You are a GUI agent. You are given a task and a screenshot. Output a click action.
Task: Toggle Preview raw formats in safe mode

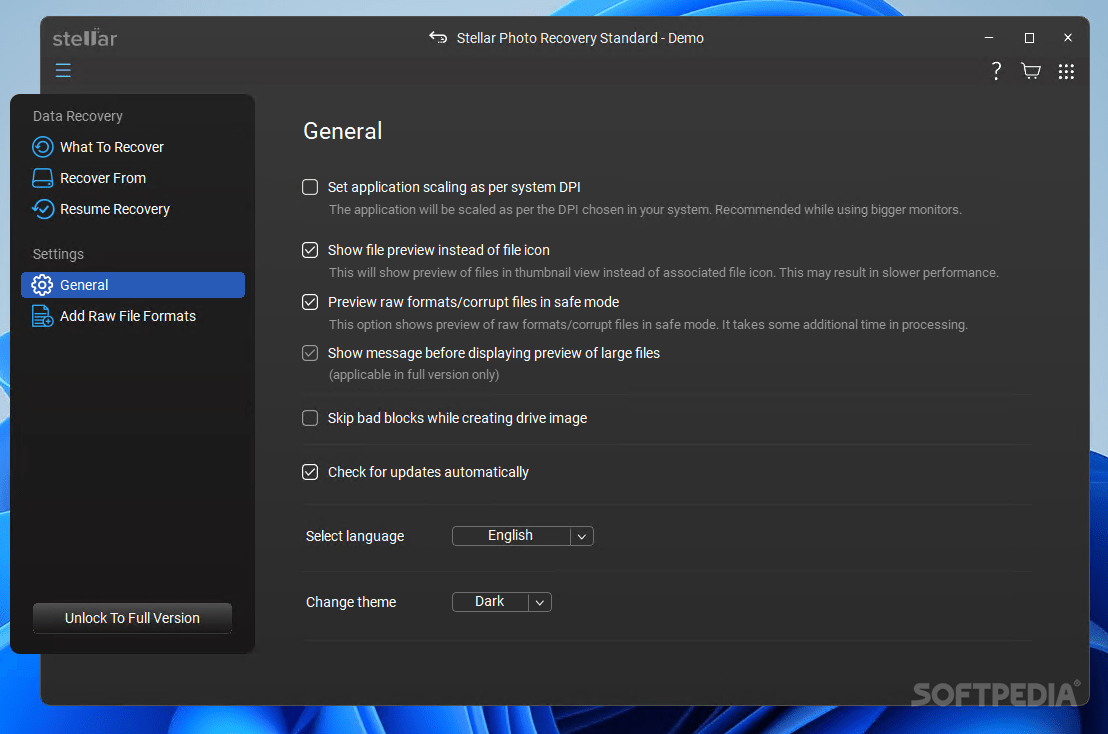pyautogui.click(x=310, y=302)
